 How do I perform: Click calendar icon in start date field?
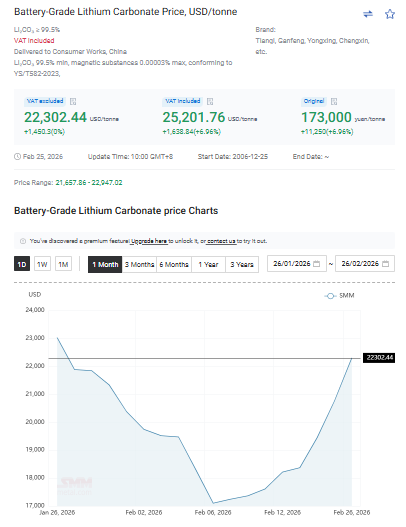[x=316, y=264]
